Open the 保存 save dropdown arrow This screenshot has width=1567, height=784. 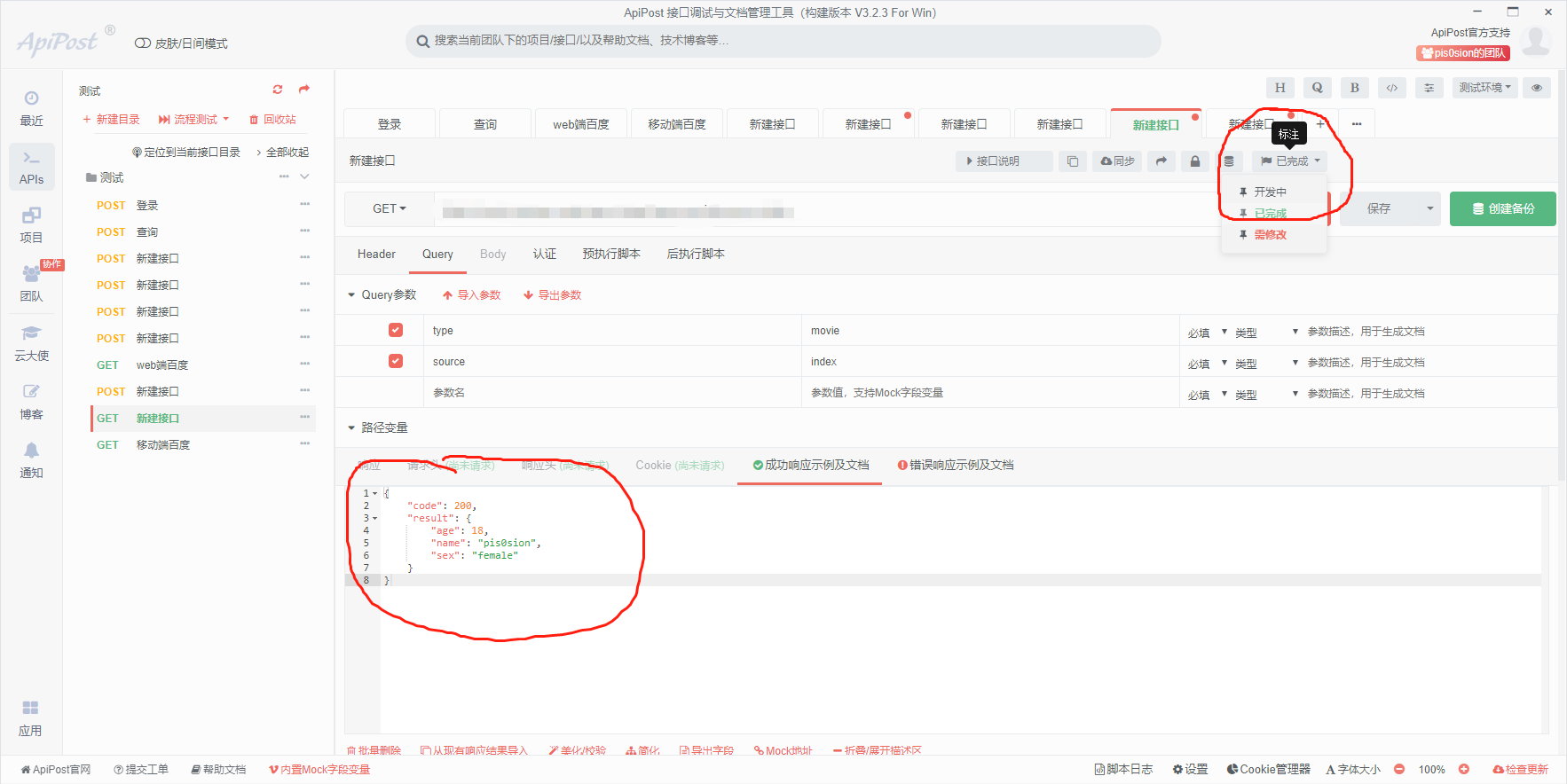coord(1429,209)
